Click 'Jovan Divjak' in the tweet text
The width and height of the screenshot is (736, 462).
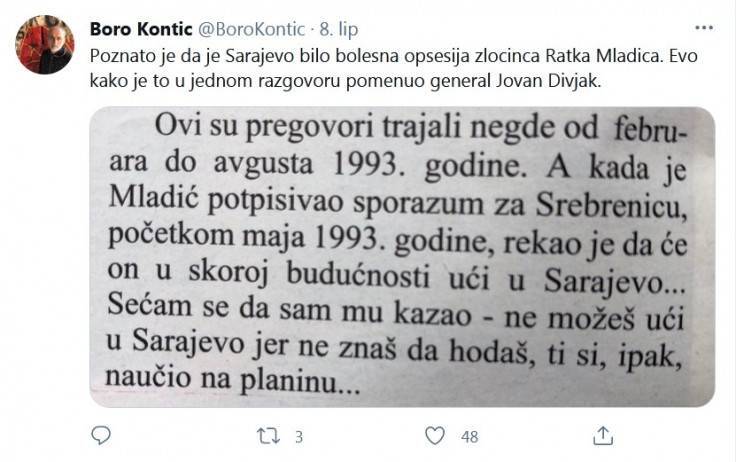coord(547,81)
